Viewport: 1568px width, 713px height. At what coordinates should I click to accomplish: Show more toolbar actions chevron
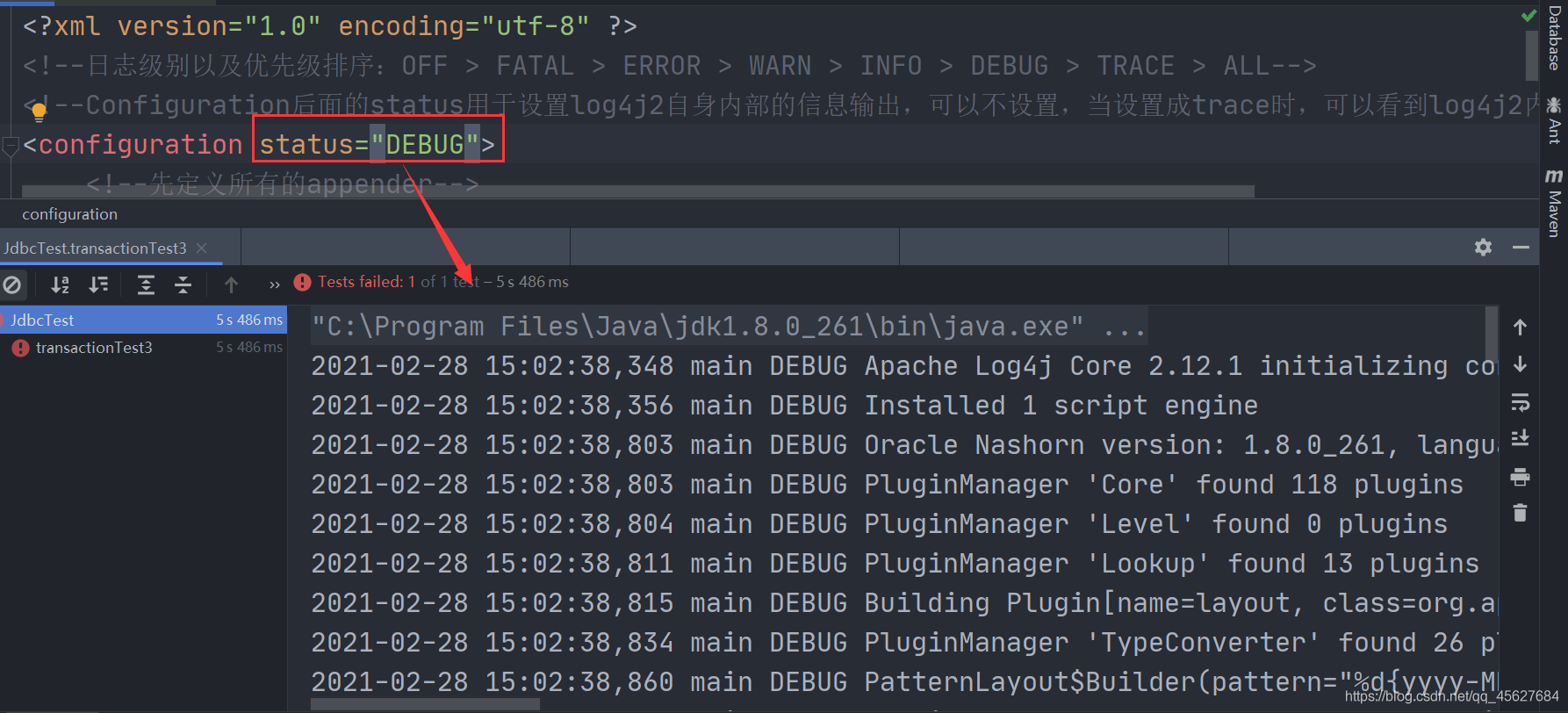coord(275,284)
